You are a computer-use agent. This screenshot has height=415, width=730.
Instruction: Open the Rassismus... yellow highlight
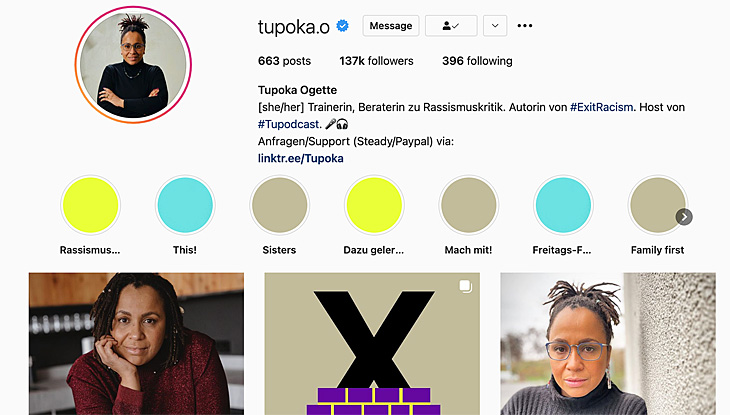pos(90,205)
